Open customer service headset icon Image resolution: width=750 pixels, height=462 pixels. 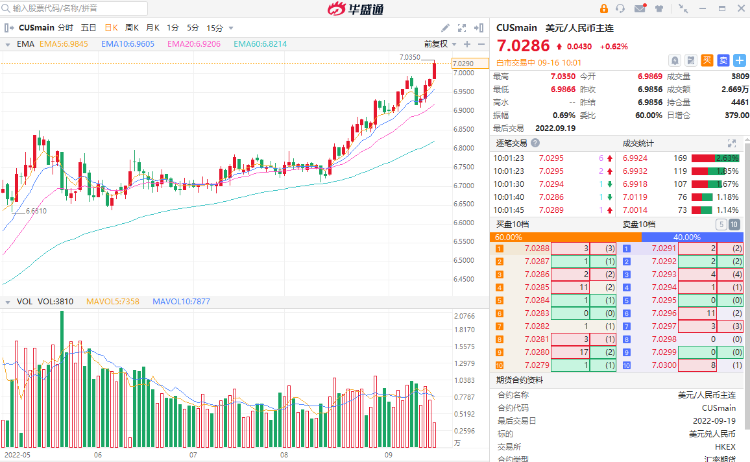click(620, 8)
